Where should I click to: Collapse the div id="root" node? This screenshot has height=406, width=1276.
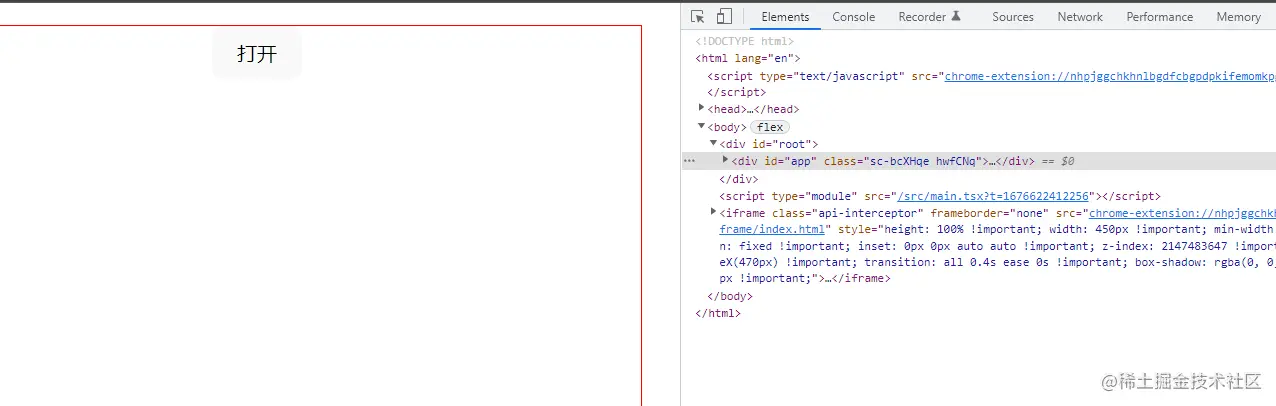pos(713,143)
